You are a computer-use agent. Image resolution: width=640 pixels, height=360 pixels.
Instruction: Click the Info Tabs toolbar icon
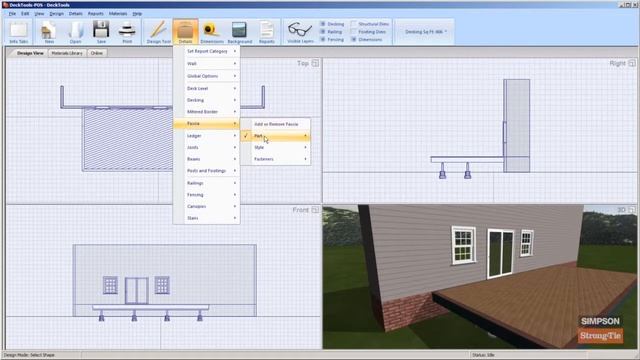coord(19,32)
